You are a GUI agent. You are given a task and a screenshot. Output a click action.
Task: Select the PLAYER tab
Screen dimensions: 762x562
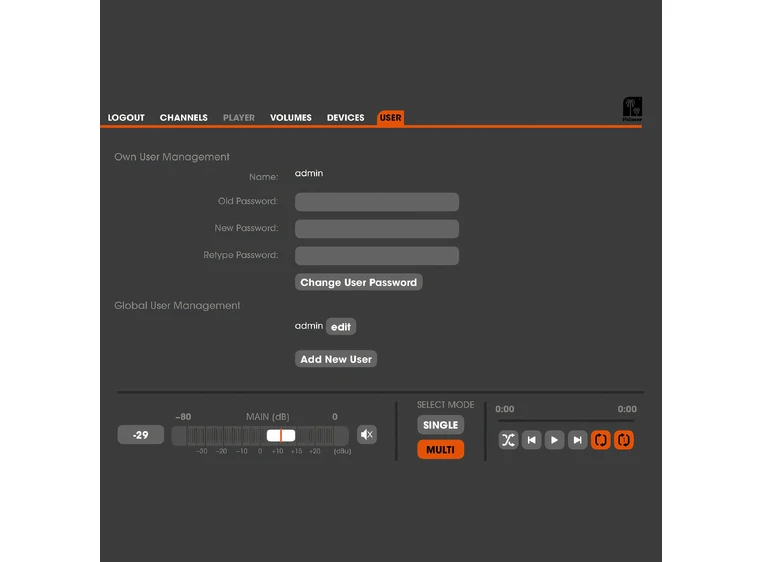239,118
